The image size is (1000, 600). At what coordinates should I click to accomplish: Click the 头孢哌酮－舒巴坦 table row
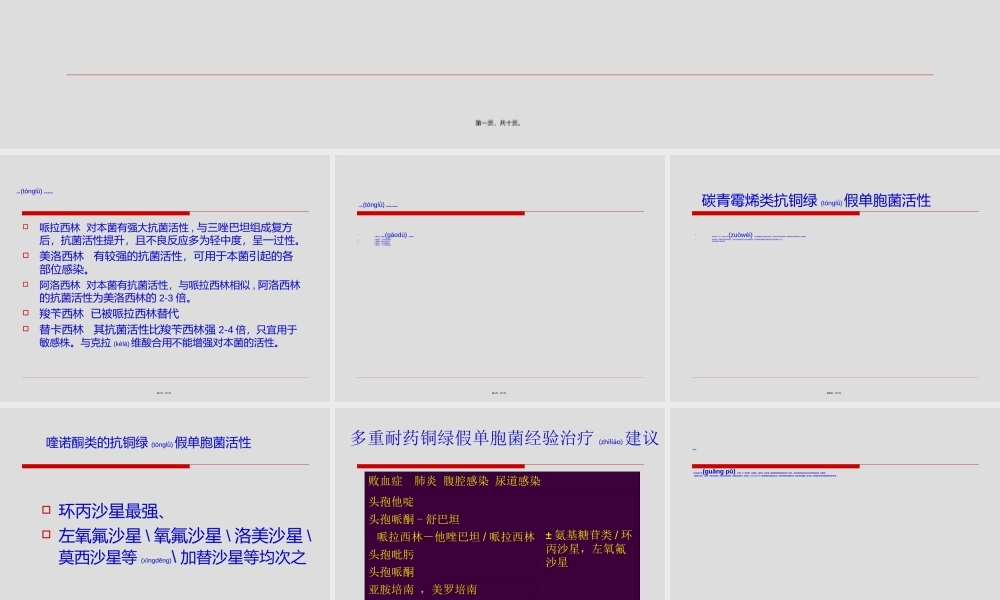pos(414,520)
